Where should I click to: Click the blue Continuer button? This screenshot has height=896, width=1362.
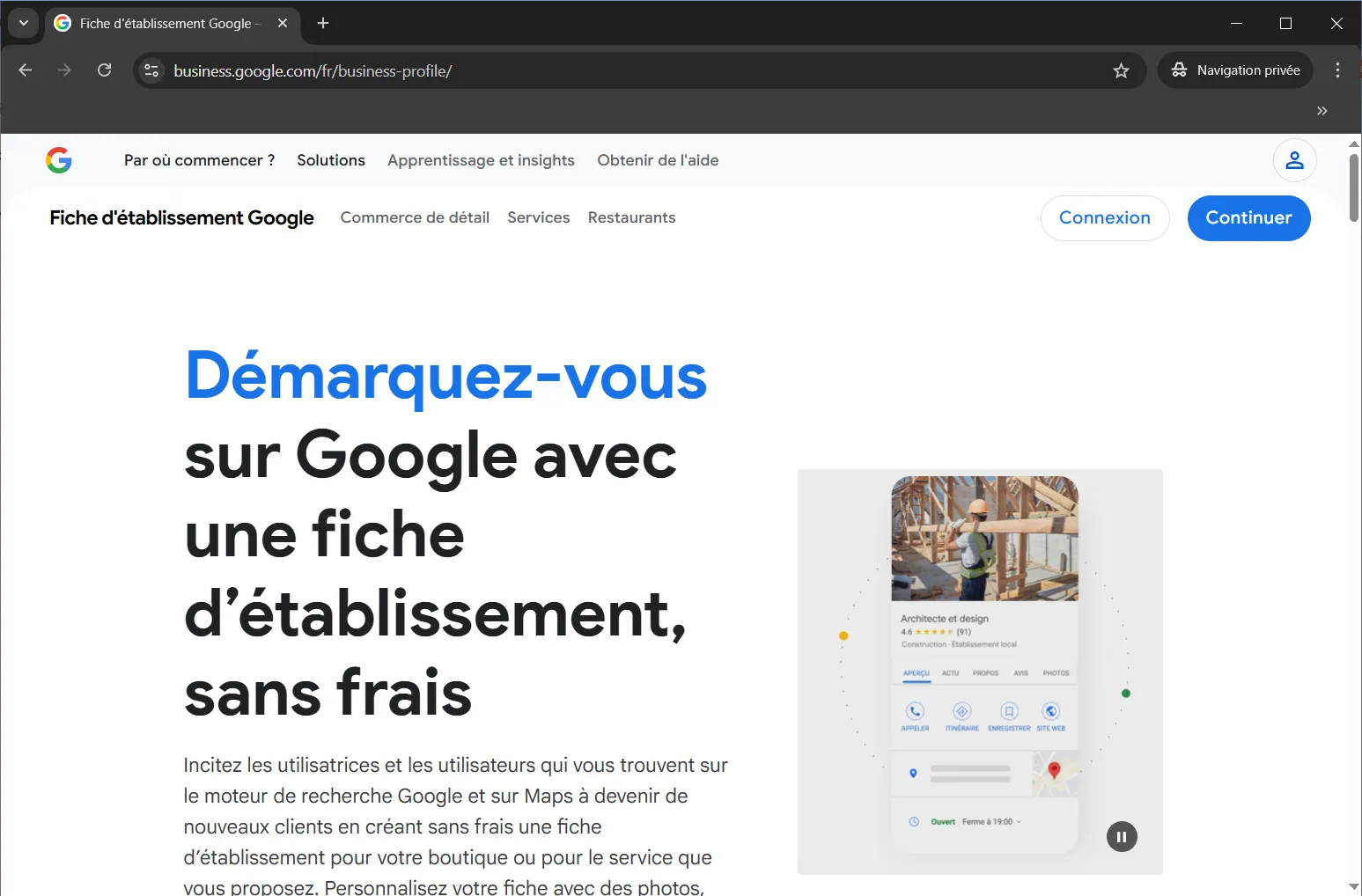click(1248, 217)
